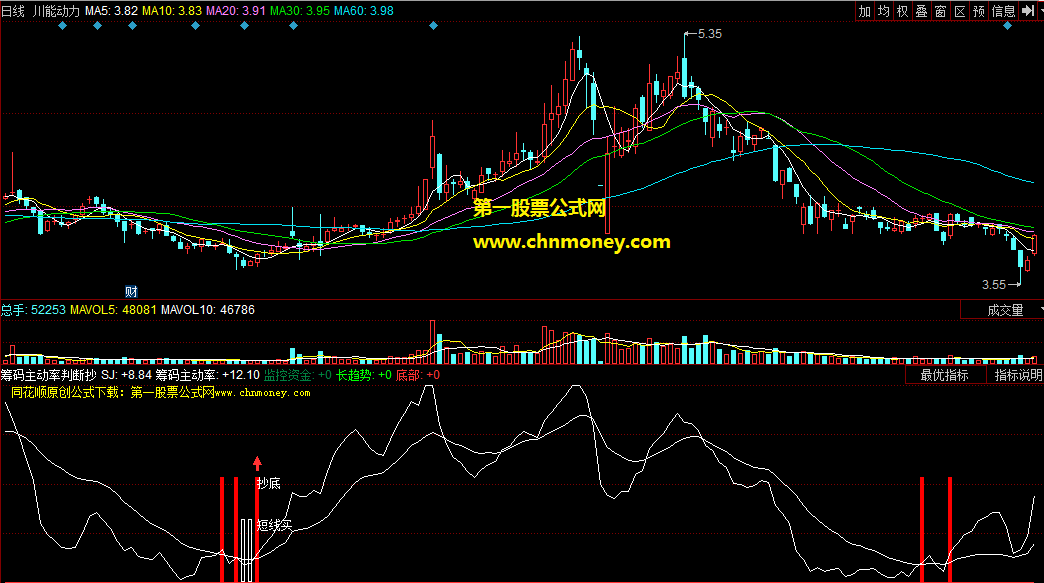
Task: Click the MAVOL10: 46786 value
Action: click(x=208, y=310)
